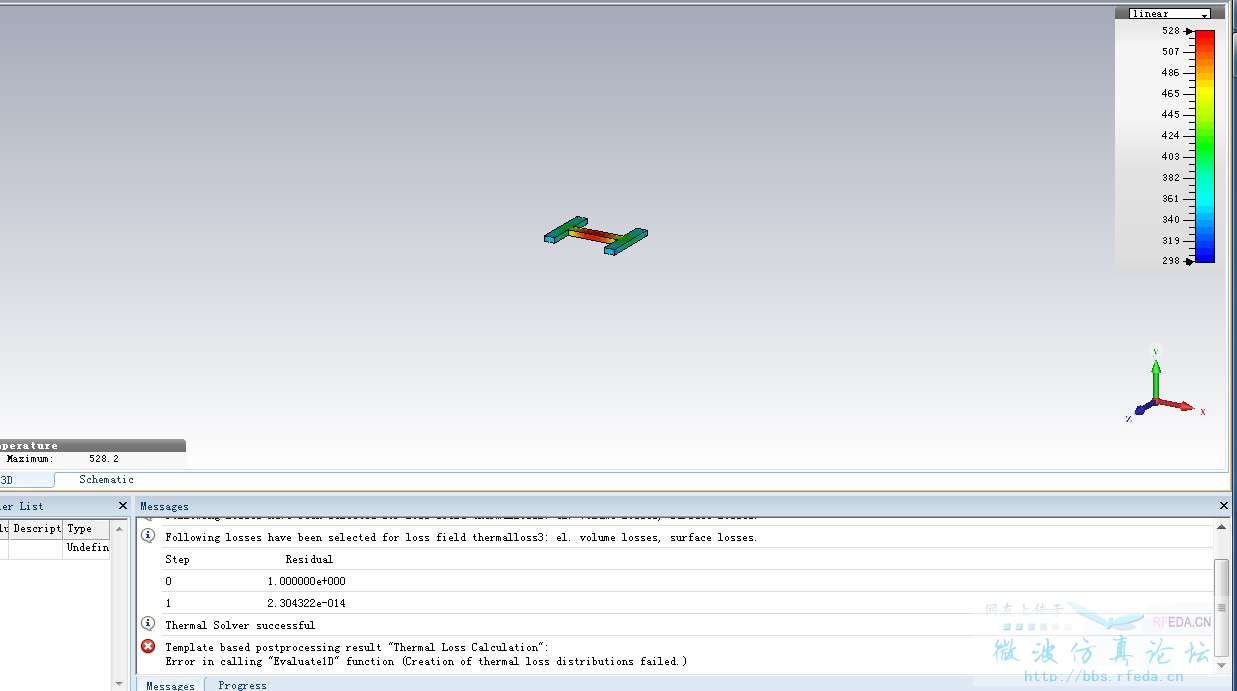The height and width of the screenshot is (691, 1237).
Task: Click parameter list scrollbar up arrow
Action: 120,530
